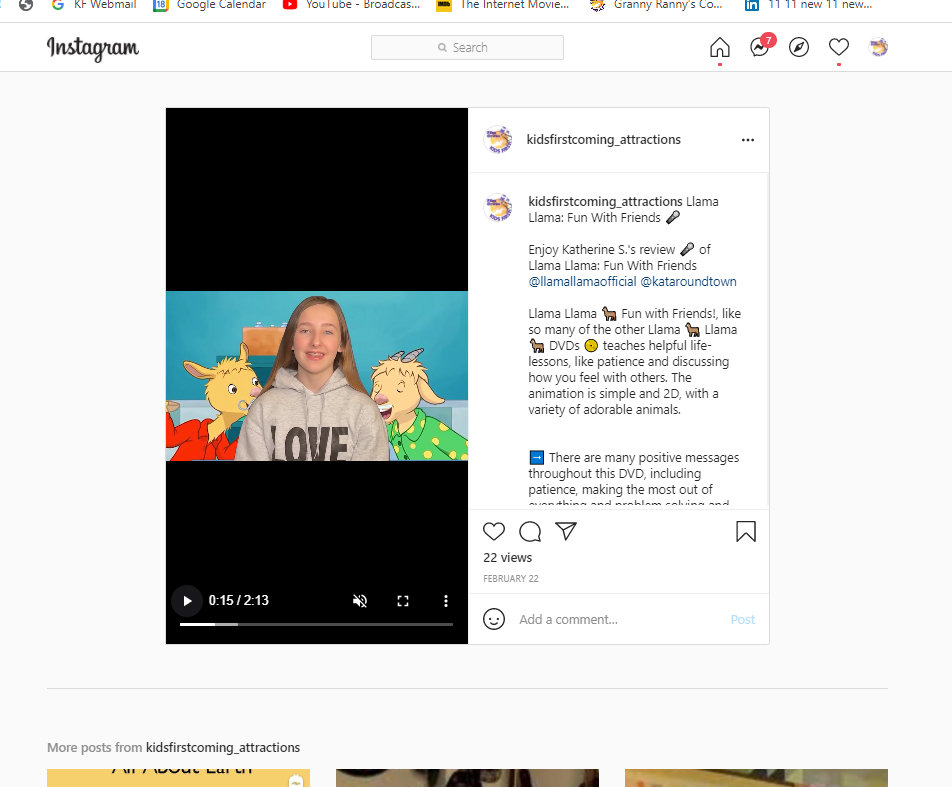This screenshot has width=952, height=787.
Task: Open the All About Earth post thumbnail
Action: (178, 778)
